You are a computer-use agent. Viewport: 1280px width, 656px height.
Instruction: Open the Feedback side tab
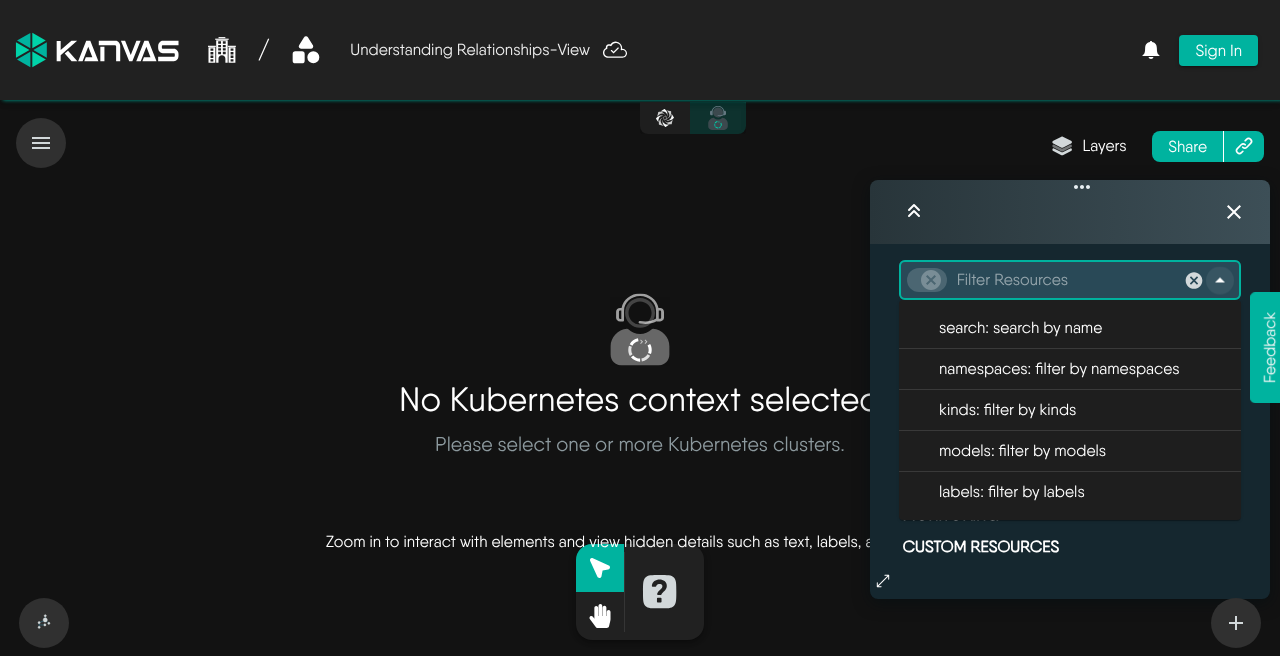click(1266, 347)
